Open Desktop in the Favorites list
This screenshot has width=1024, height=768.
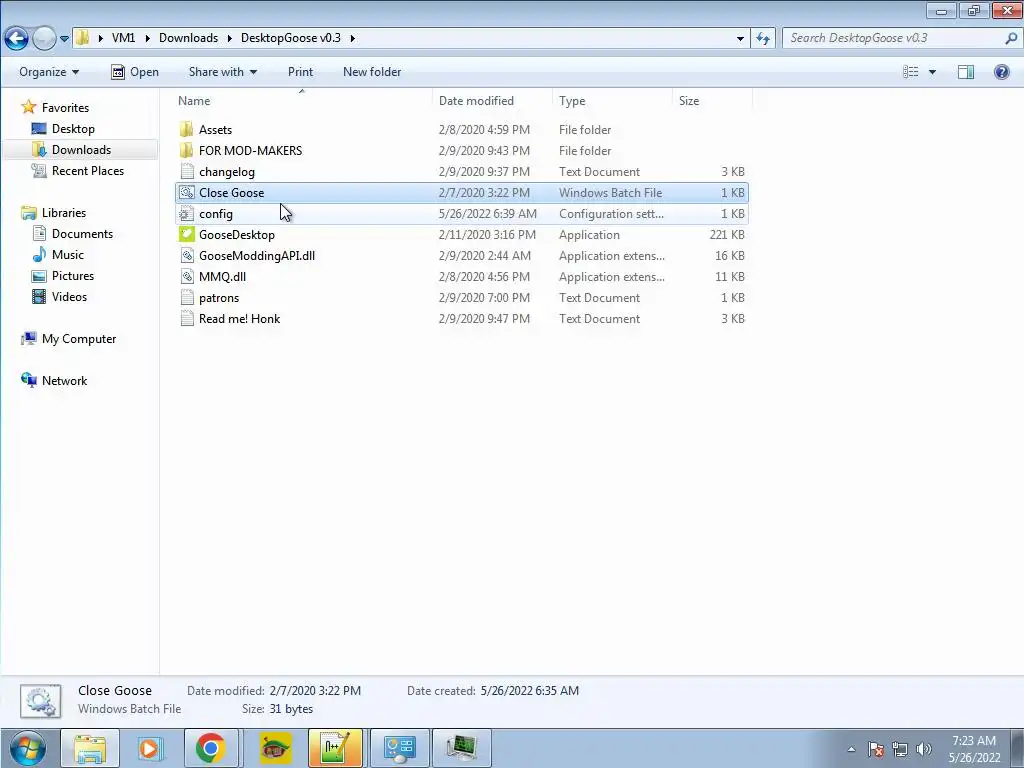point(73,129)
